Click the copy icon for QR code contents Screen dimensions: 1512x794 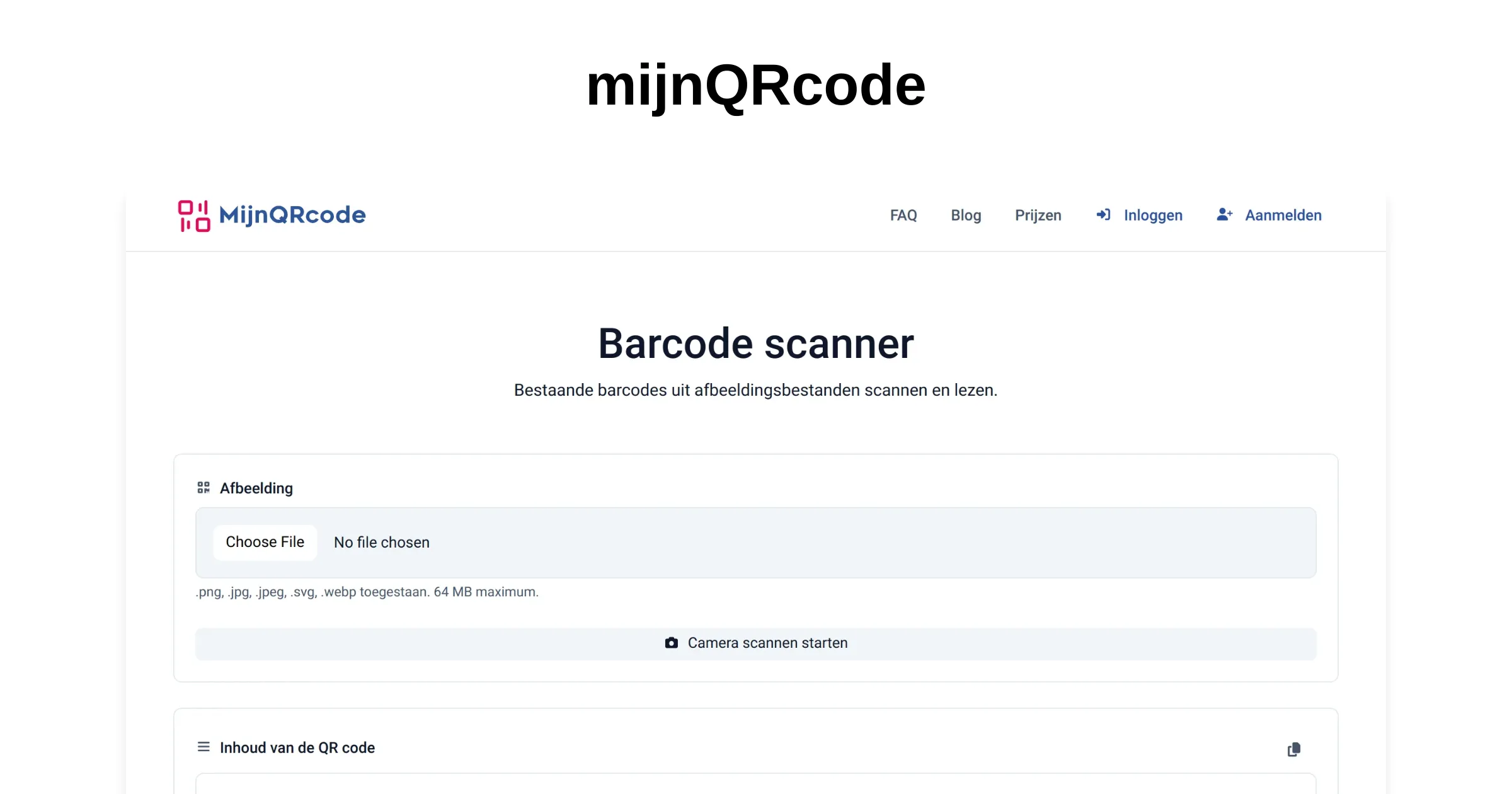pyautogui.click(x=1295, y=749)
